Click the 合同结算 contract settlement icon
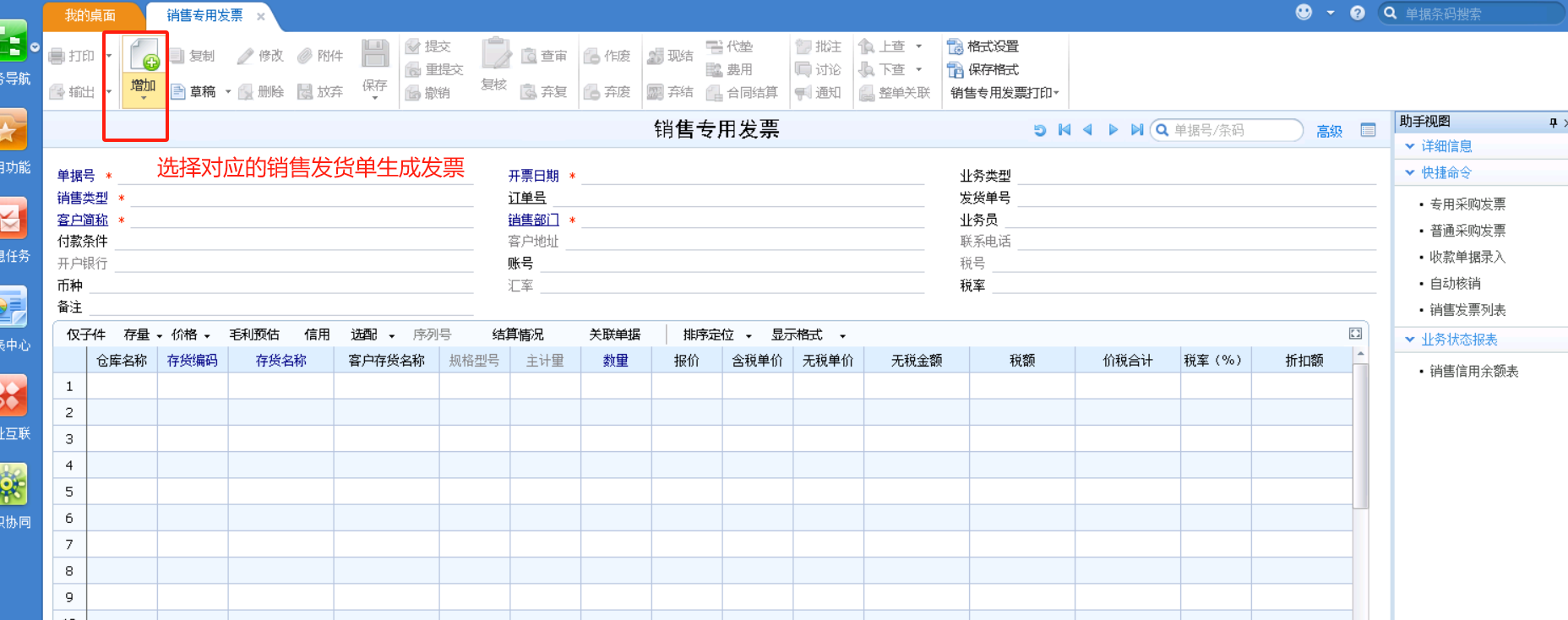Screen dimensions: 1568x620 pyautogui.click(x=715, y=93)
